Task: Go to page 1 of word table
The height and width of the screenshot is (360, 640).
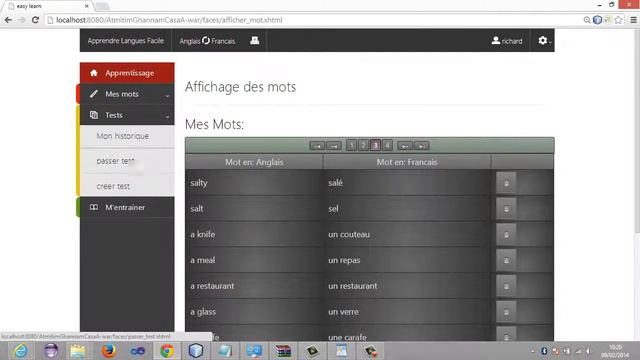Action: [x=351, y=145]
